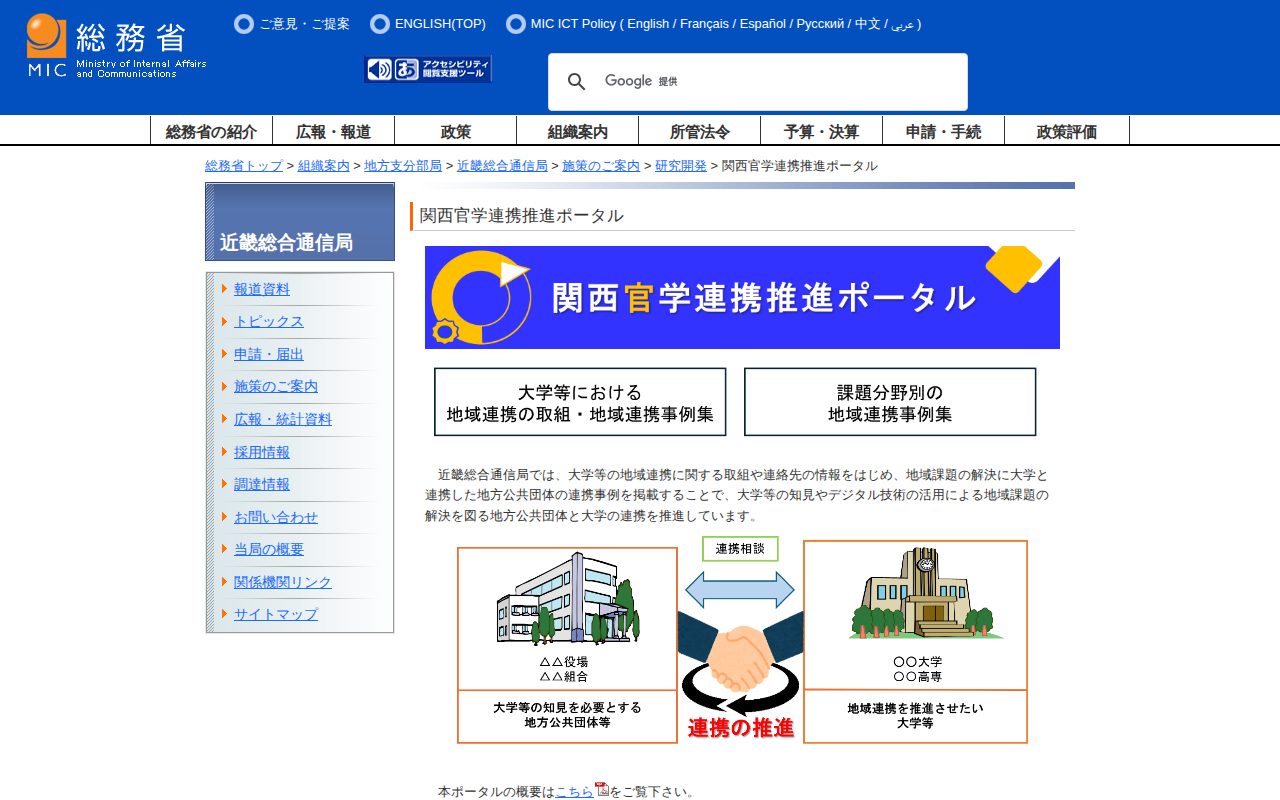Open 関係機関リンク in sidebar
This screenshot has width=1280, height=800.
(x=283, y=583)
